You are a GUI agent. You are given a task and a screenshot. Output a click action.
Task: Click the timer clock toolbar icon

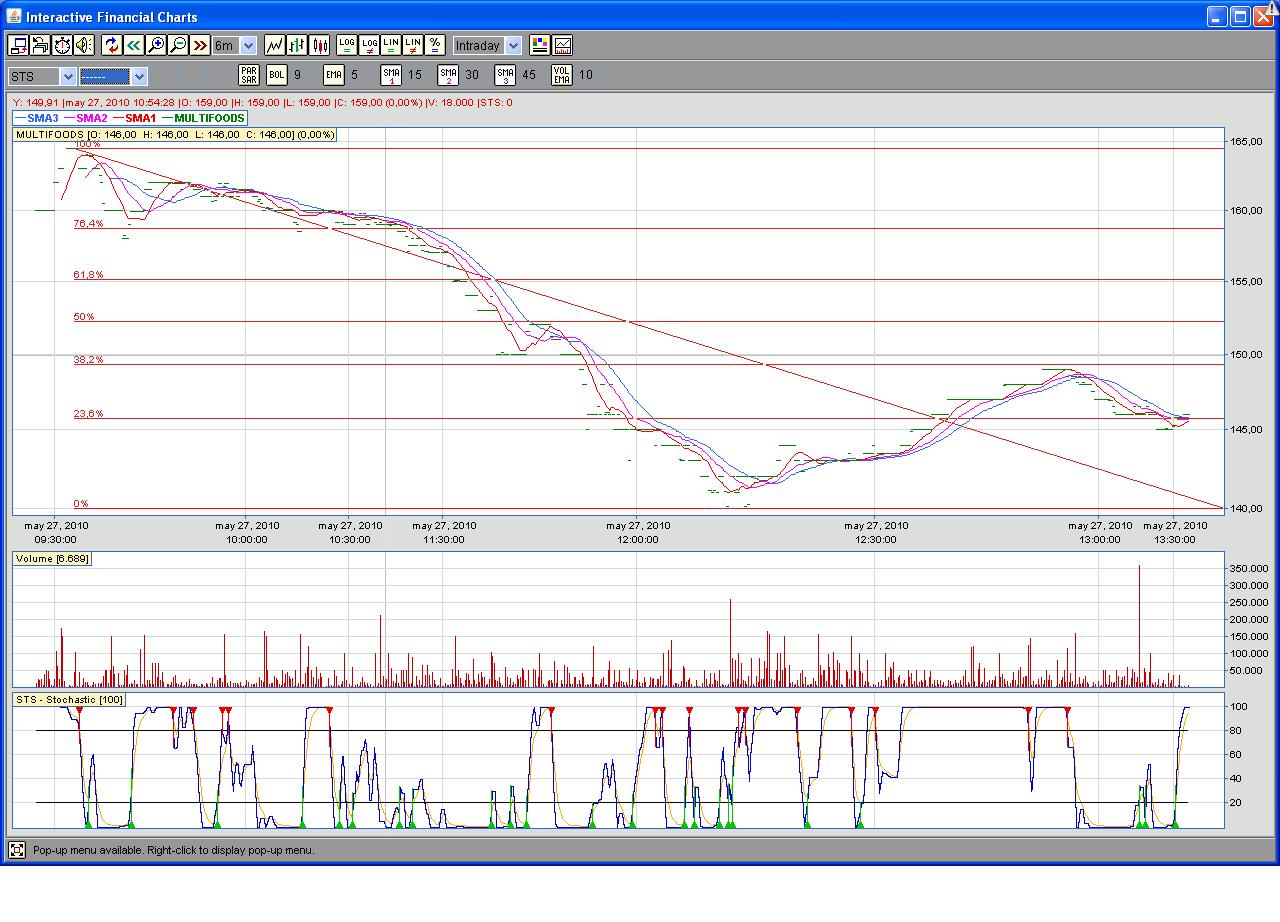point(62,45)
